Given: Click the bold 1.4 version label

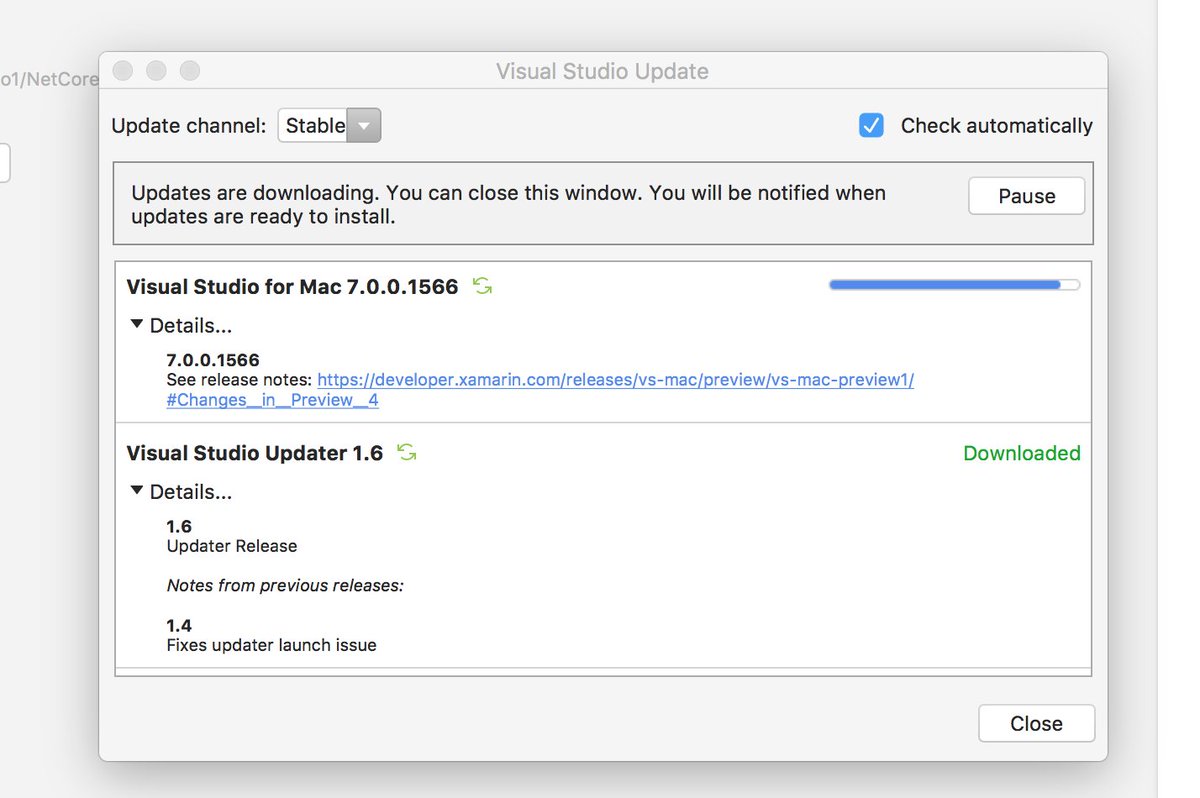Looking at the screenshot, I should (179, 626).
